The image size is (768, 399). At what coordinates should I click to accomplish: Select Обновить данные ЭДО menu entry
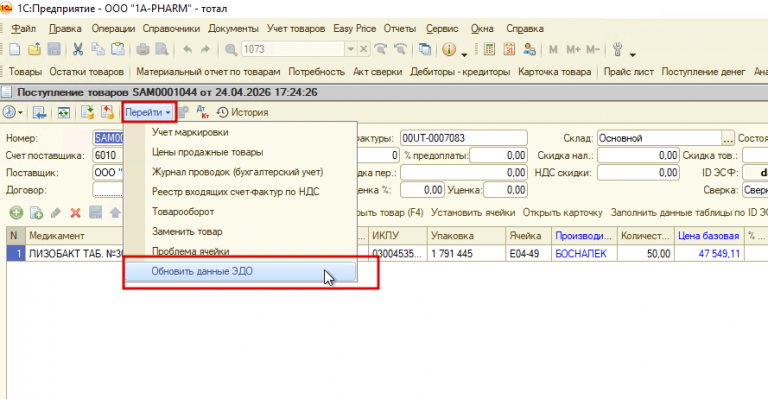tap(240, 271)
